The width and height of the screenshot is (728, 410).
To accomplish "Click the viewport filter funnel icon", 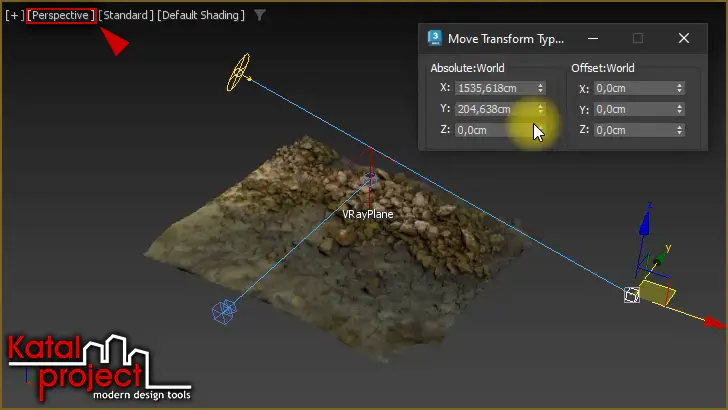I will click(260, 15).
